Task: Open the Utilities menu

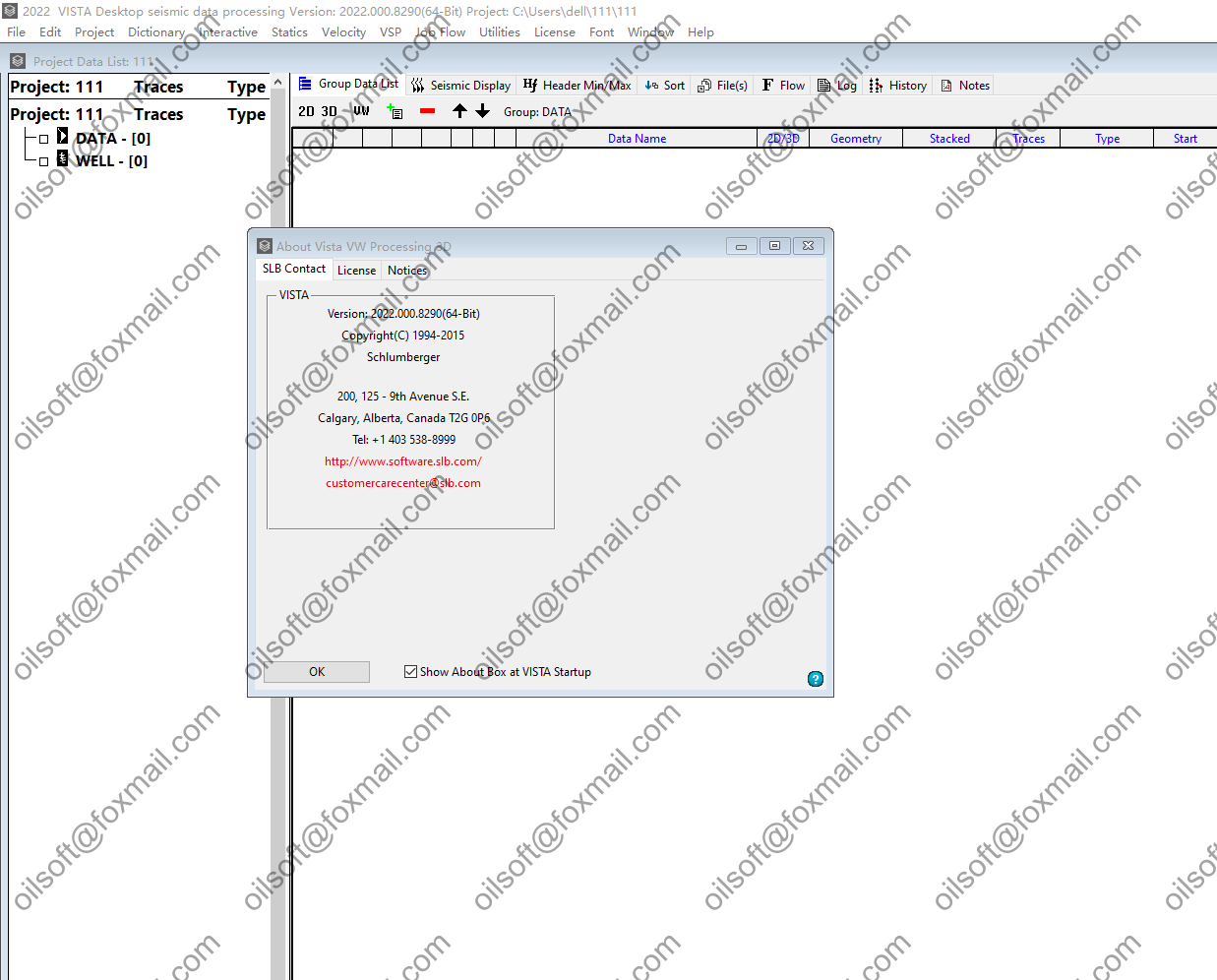Action: coord(500,32)
